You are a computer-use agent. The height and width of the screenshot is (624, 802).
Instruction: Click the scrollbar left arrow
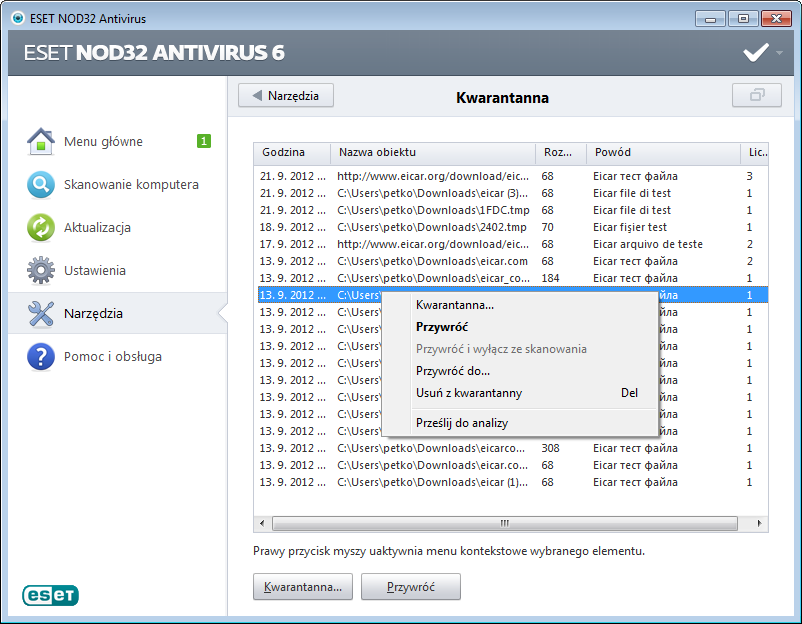(x=262, y=523)
